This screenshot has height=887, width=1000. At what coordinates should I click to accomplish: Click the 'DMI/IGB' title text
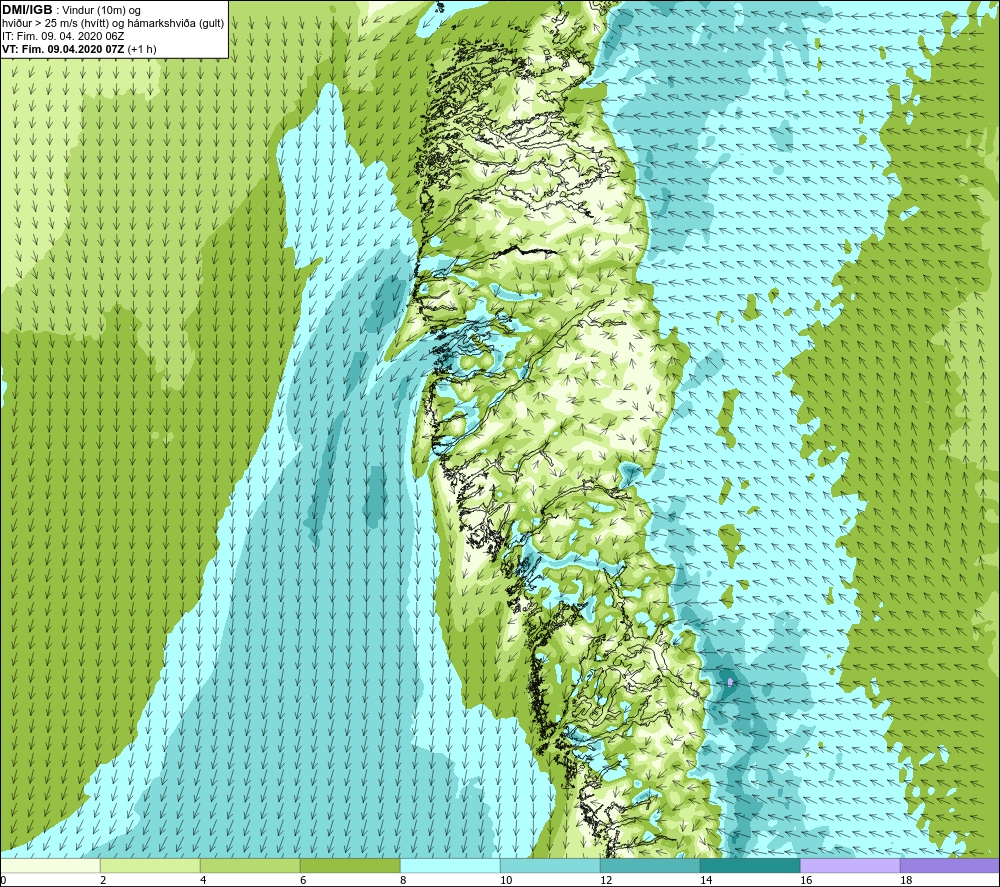coord(27,10)
